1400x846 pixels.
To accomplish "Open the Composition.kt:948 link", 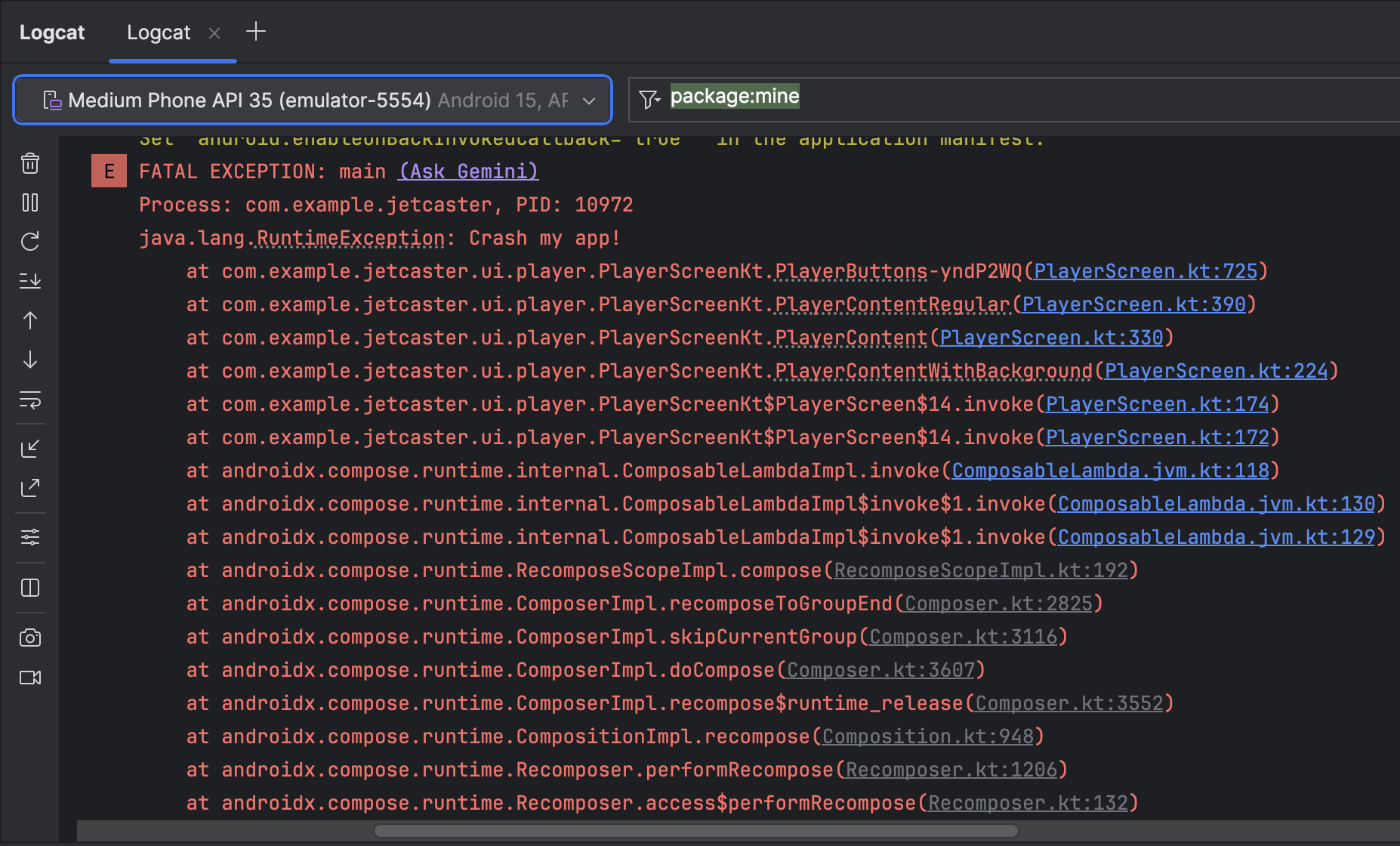I will pyautogui.click(x=928, y=736).
